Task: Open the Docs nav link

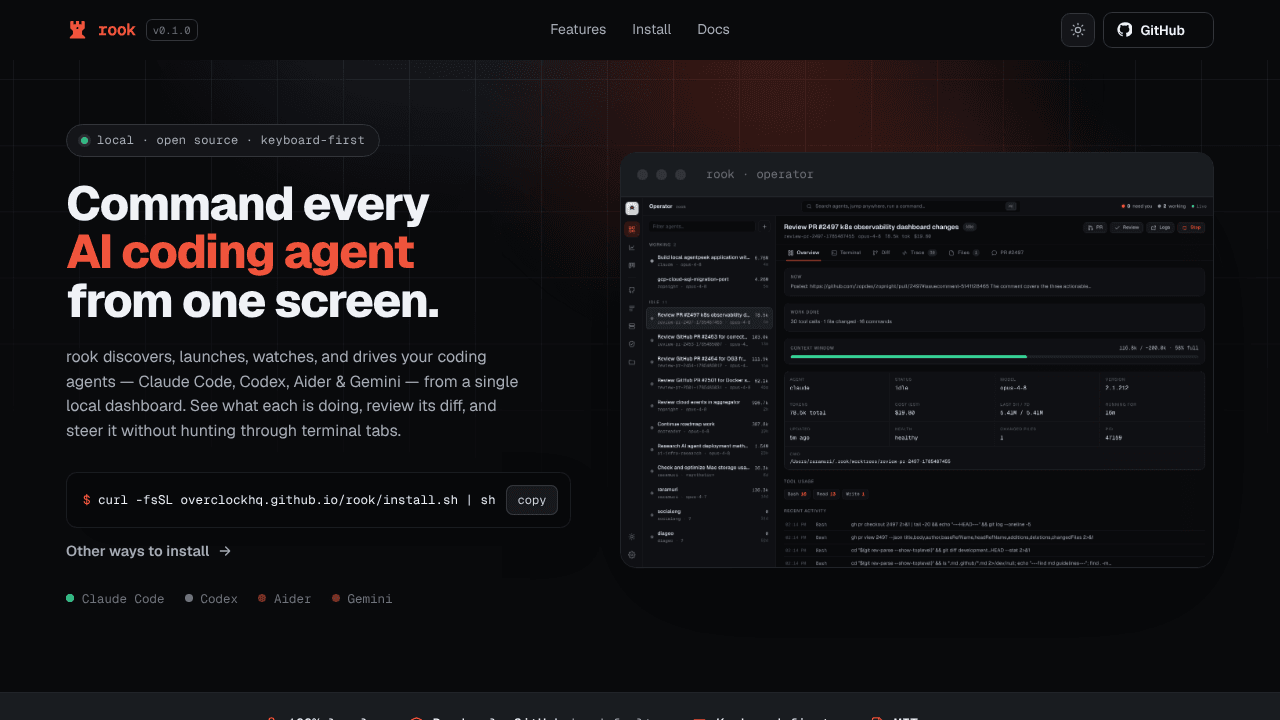Action: coord(713,30)
